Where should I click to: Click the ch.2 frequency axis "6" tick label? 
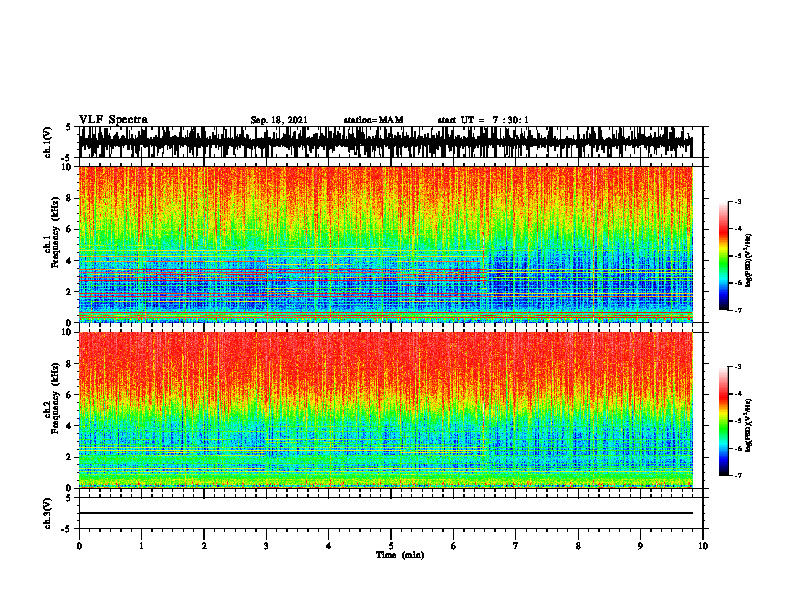[x=69, y=395]
